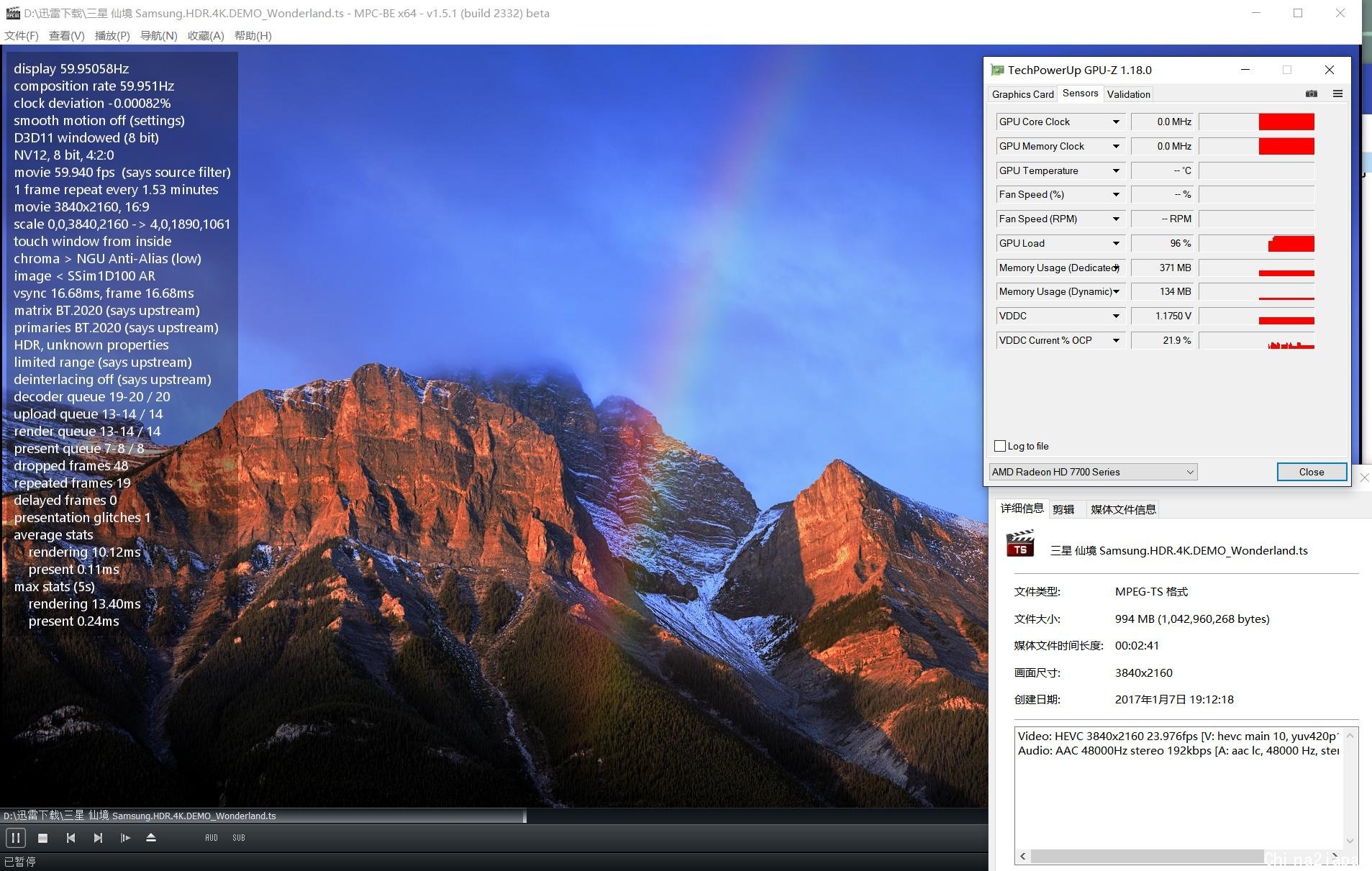This screenshot has width=1372, height=871.
Task: Open the AMD Radeon HD 7700 Series selector
Action: (x=1092, y=472)
